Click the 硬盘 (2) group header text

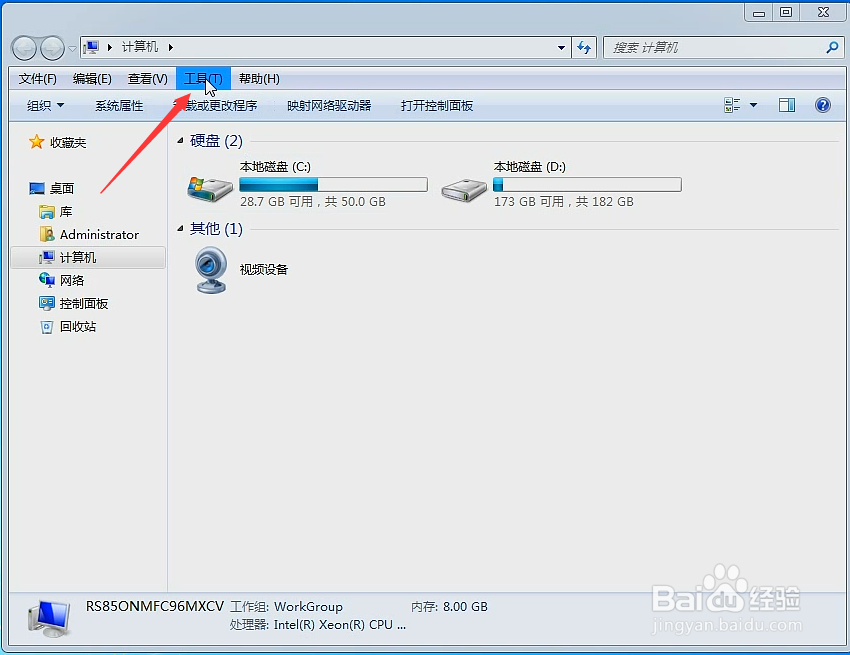coord(216,141)
